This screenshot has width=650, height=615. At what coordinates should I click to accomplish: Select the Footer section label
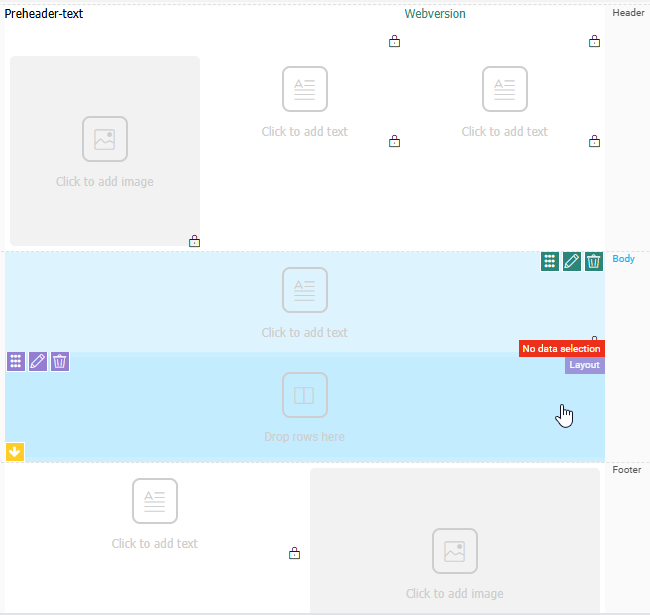coord(627,470)
